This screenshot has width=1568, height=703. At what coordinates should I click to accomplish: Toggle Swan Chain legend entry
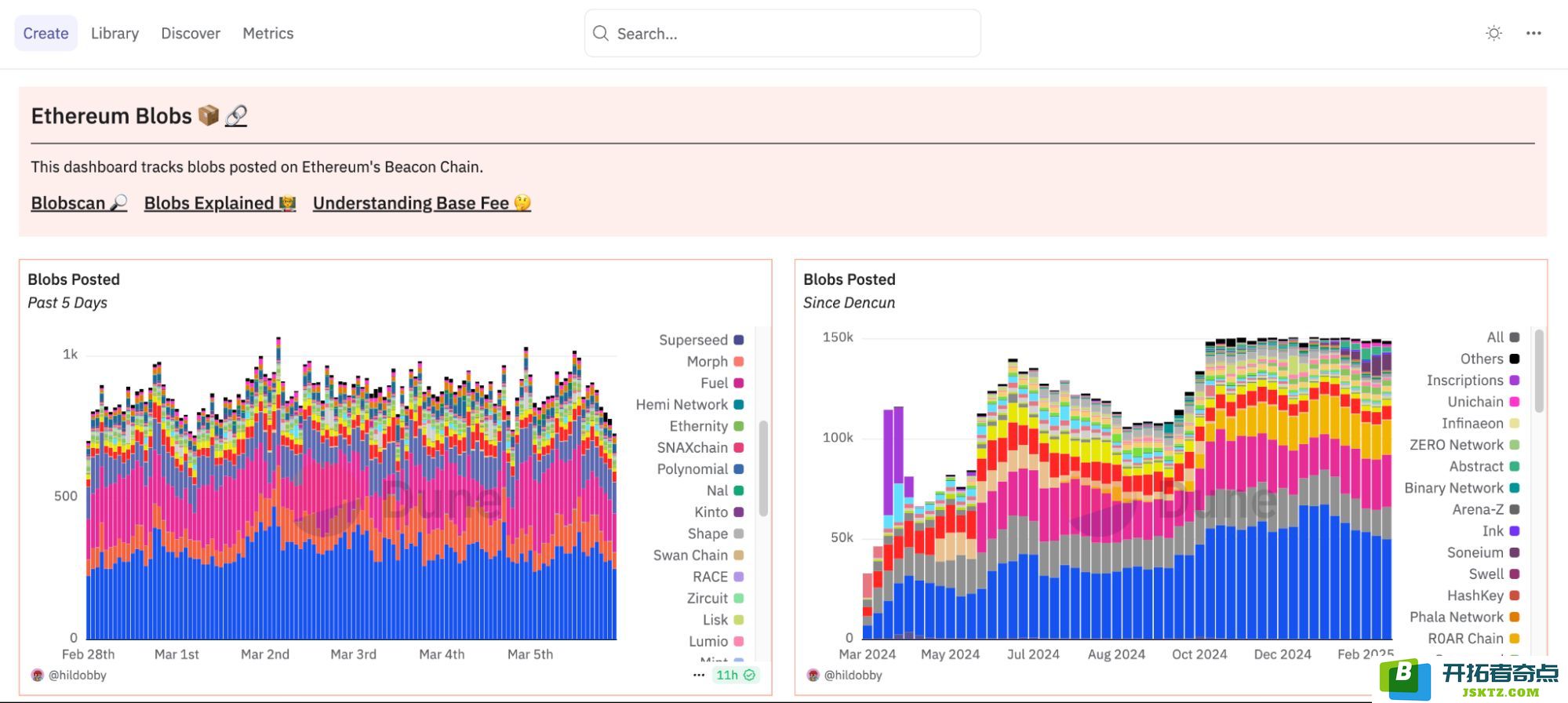click(698, 555)
